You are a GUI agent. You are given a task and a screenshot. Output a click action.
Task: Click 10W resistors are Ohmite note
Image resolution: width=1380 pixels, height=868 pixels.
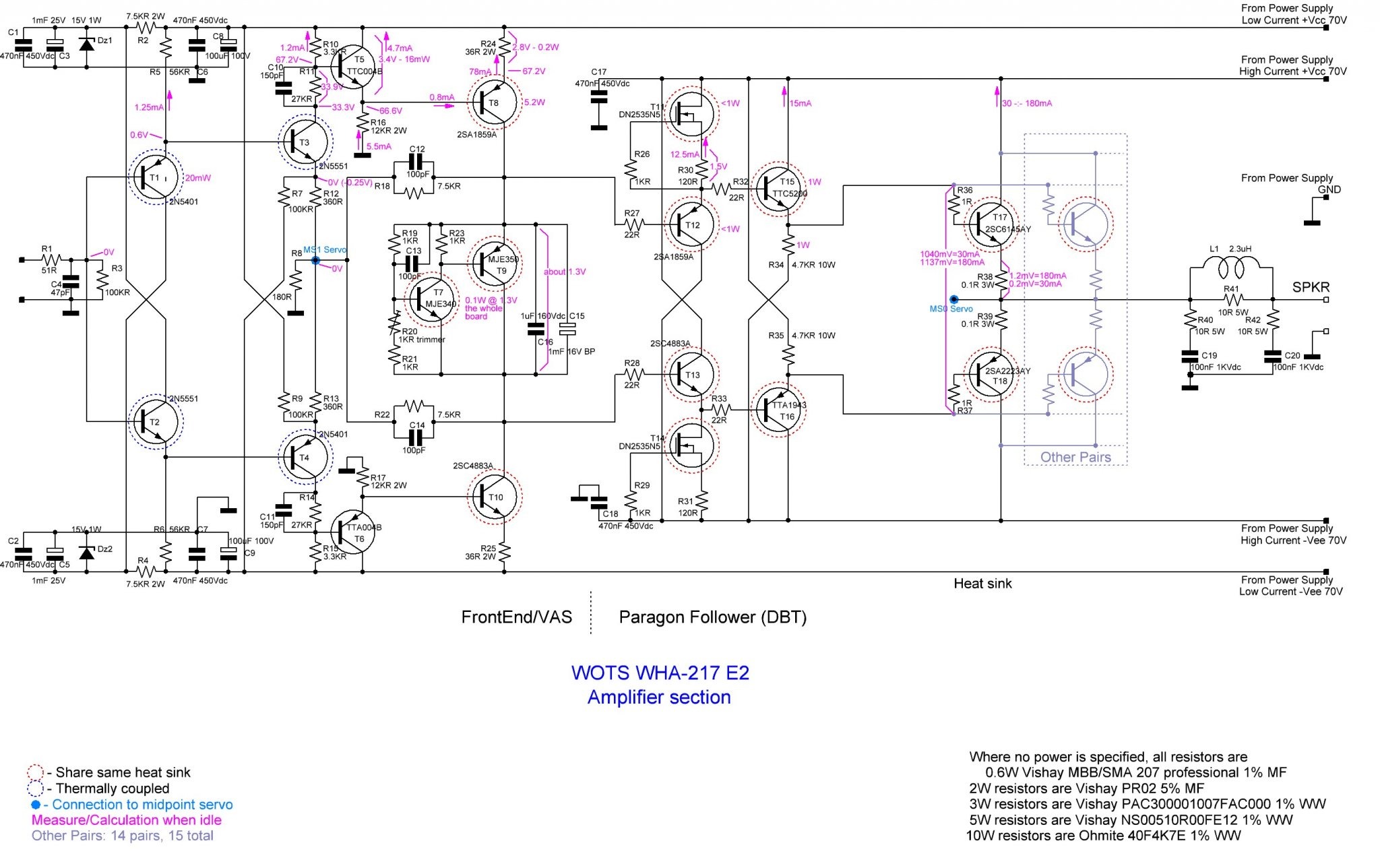[x=1103, y=836]
